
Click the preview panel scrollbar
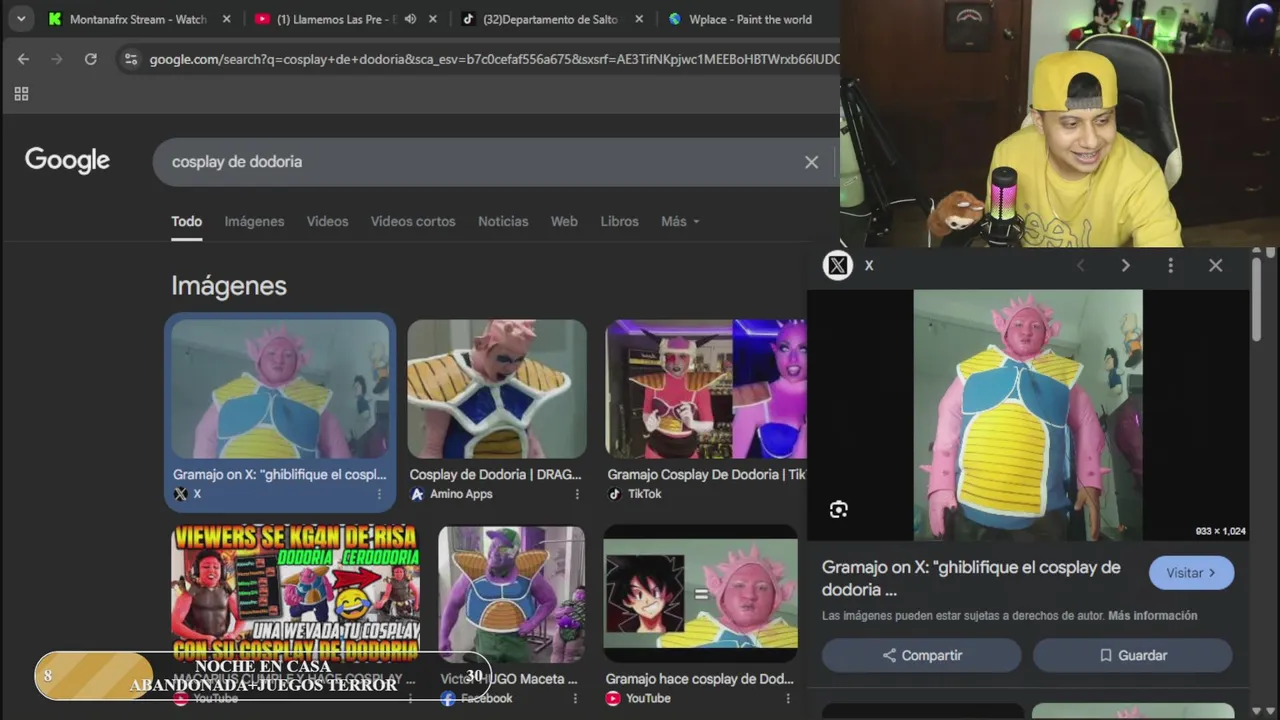click(x=1257, y=300)
